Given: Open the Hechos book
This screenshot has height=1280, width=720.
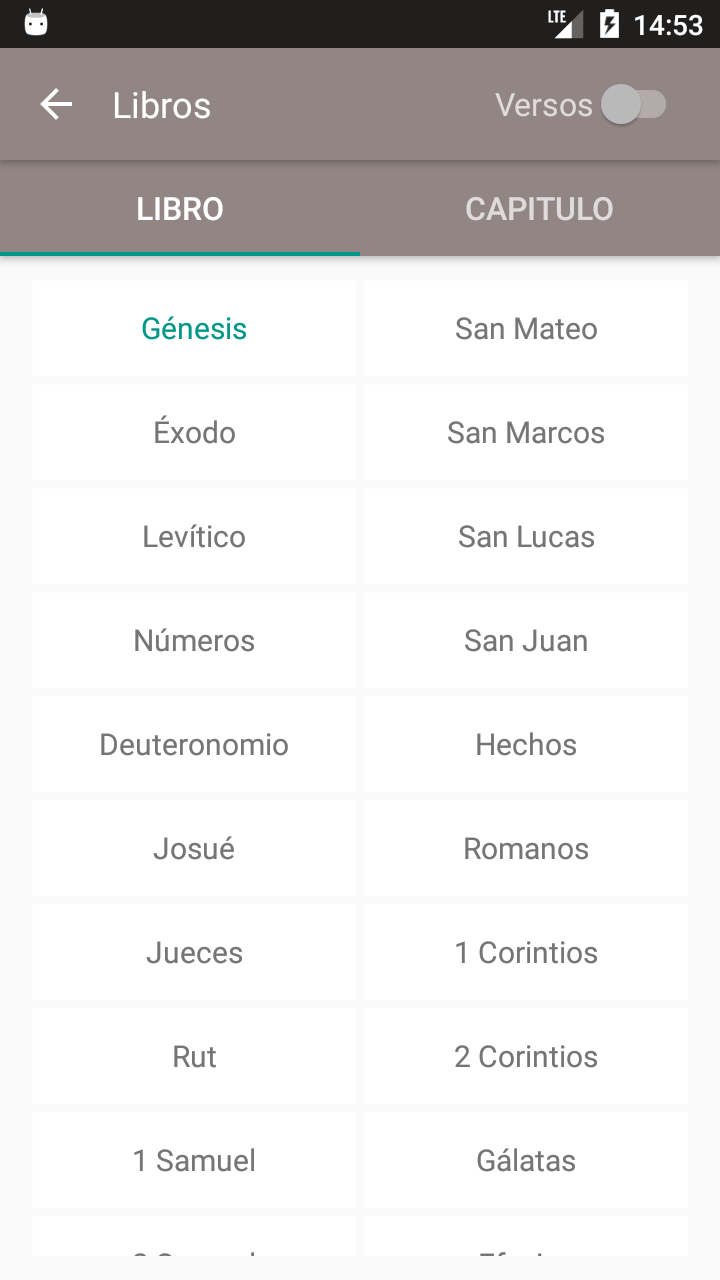Looking at the screenshot, I should click(526, 745).
